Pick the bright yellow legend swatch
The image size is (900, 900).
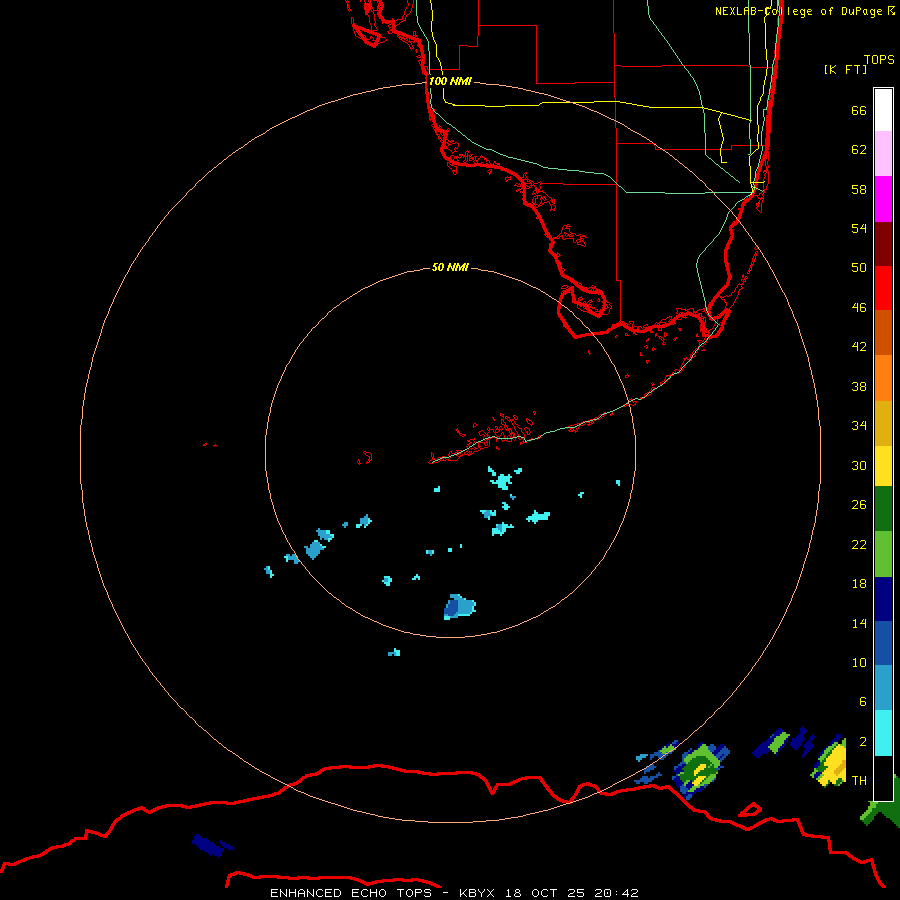point(883,465)
